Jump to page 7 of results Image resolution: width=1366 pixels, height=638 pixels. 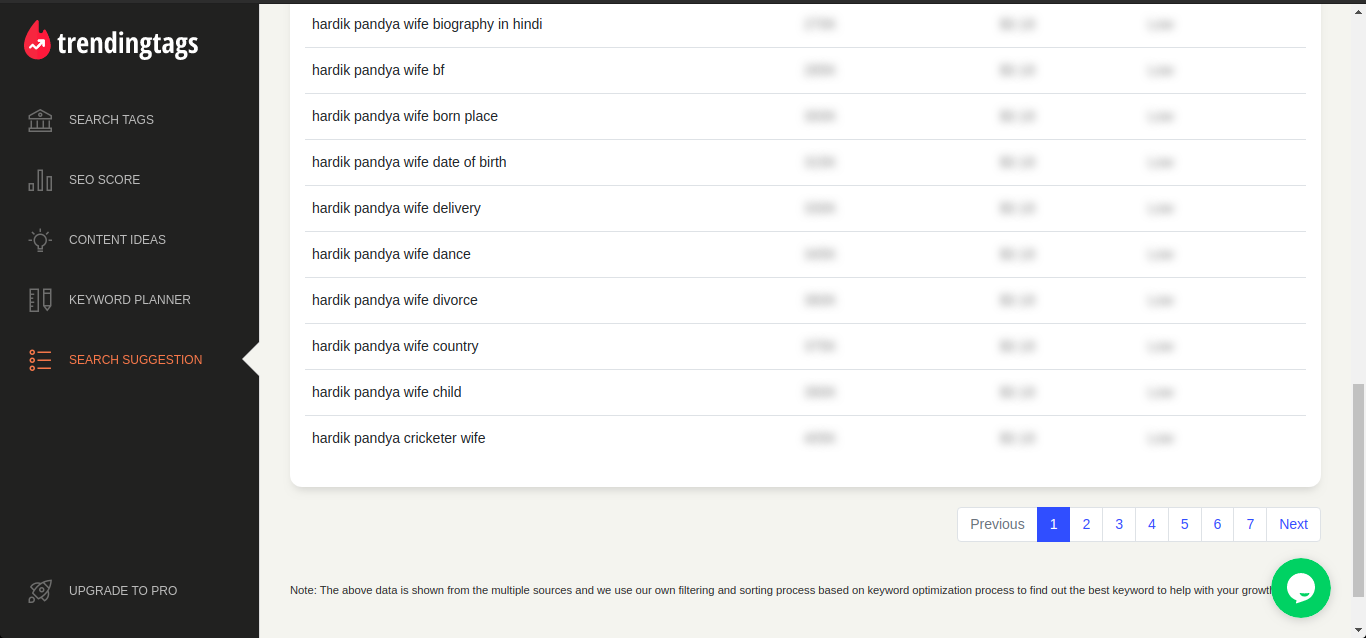point(1250,524)
